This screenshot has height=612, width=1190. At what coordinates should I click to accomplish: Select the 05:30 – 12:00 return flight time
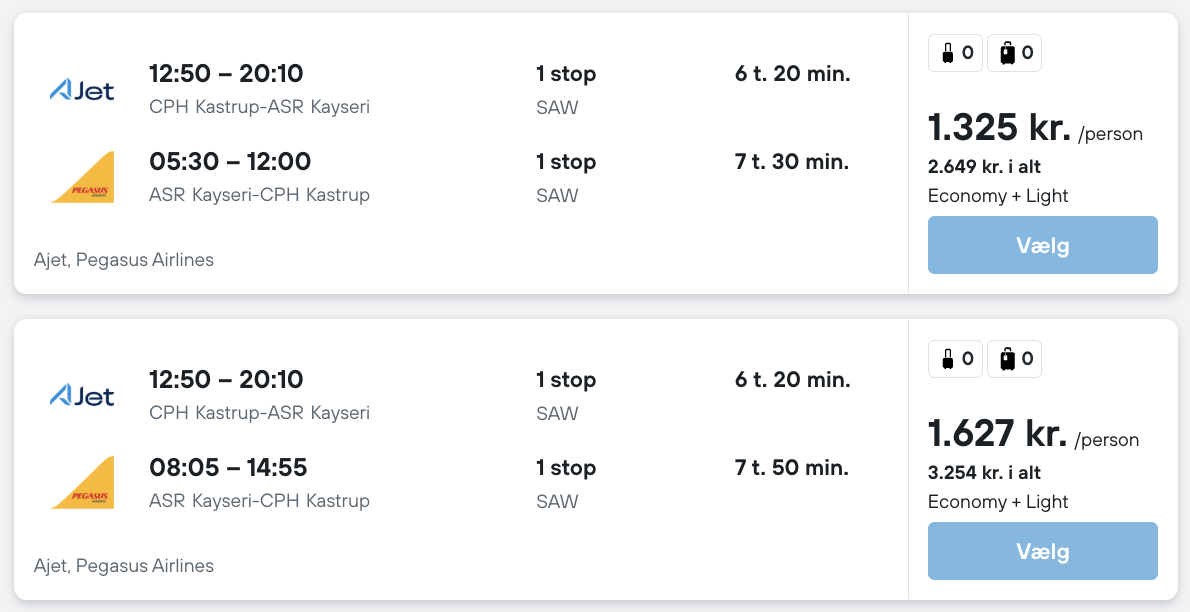(x=230, y=162)
